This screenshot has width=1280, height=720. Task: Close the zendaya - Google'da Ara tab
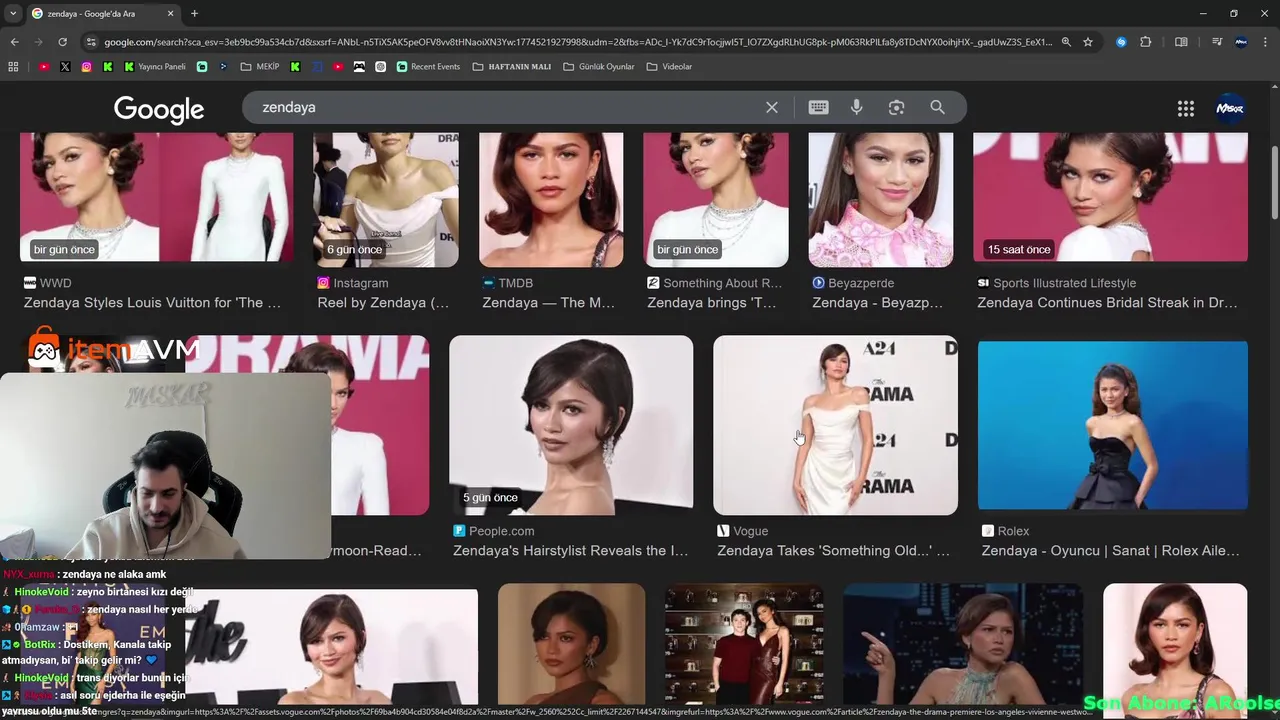170,13
